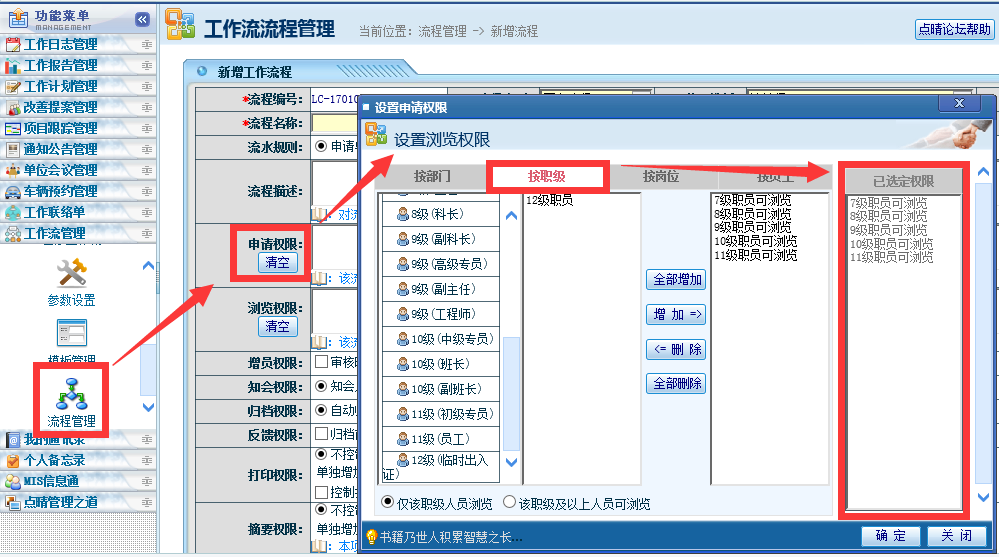Open 点睛论坛帮助 link
Screen dimensions: 999x557
click(x=954, y=29)
